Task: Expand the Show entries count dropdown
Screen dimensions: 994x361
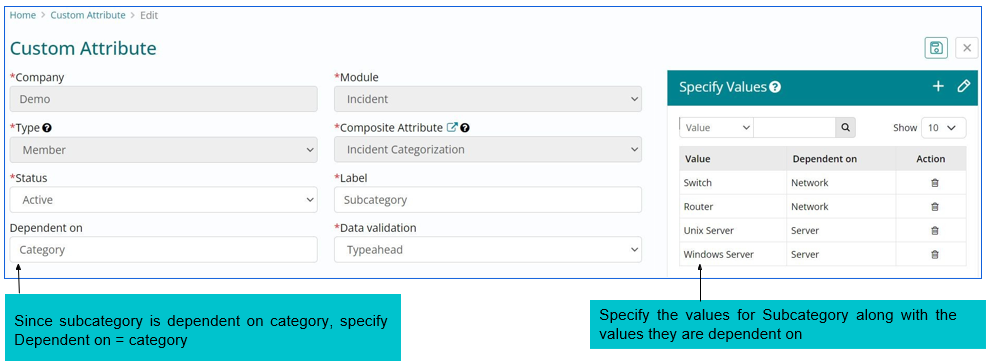Action: pyautogui.click(x=943, y=128)
